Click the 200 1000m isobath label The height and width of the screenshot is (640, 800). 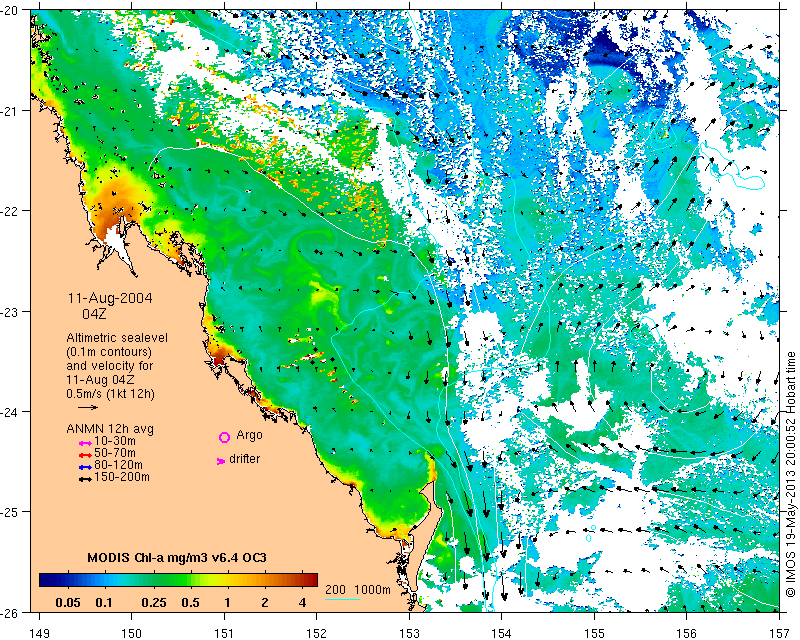click(358, 589)
